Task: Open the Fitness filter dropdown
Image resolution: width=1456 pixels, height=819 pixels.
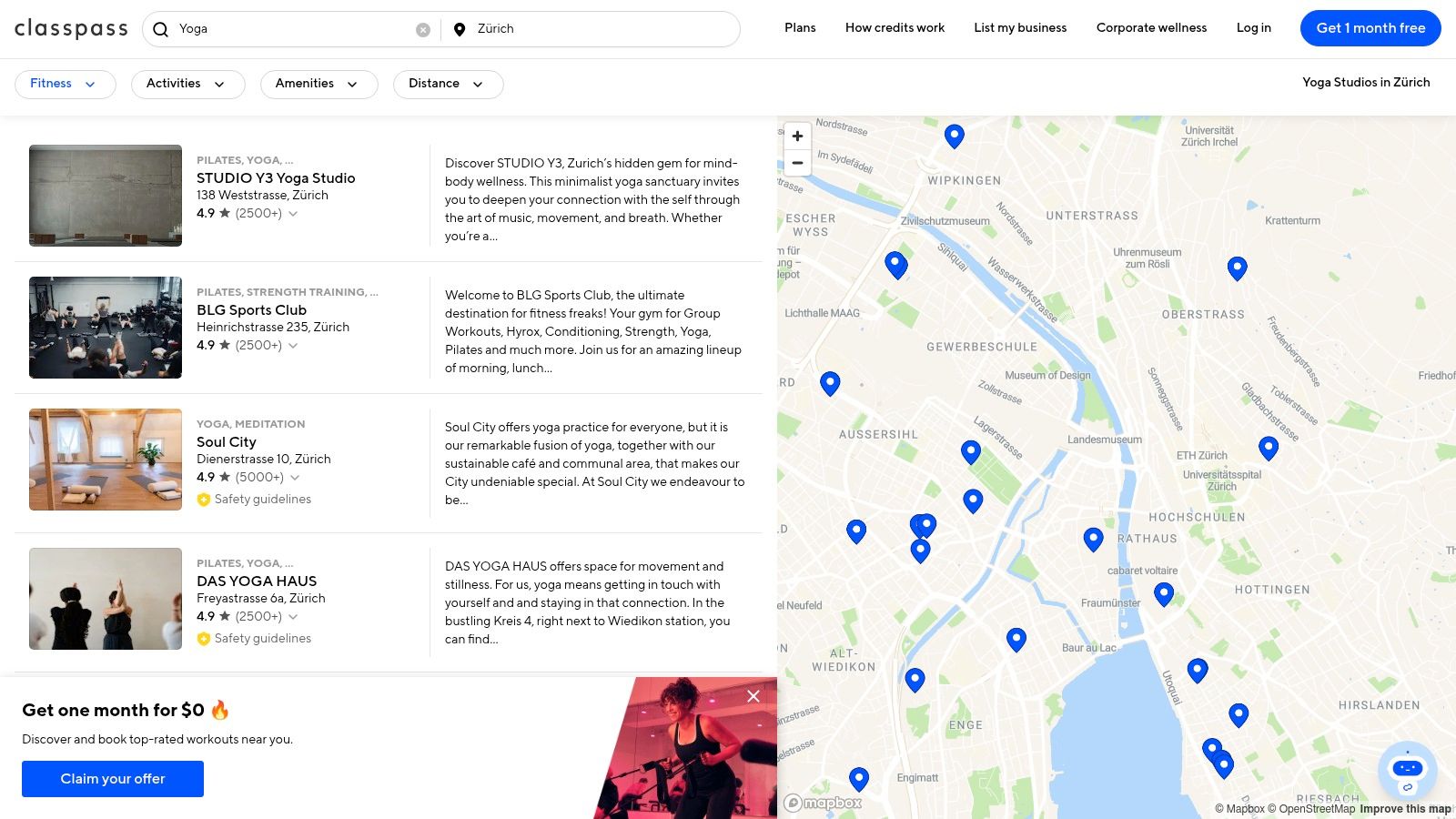Action: coord(65,84)
